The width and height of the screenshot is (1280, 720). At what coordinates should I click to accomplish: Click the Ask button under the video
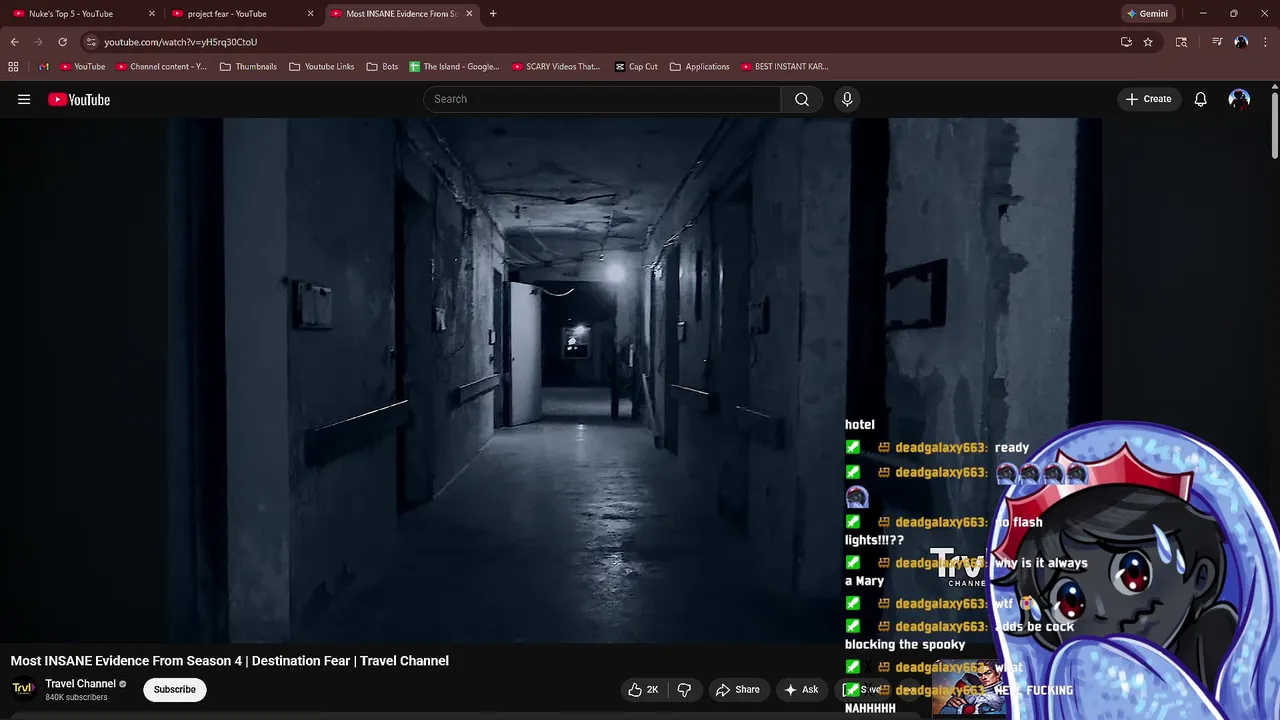(x=801, y=690)
